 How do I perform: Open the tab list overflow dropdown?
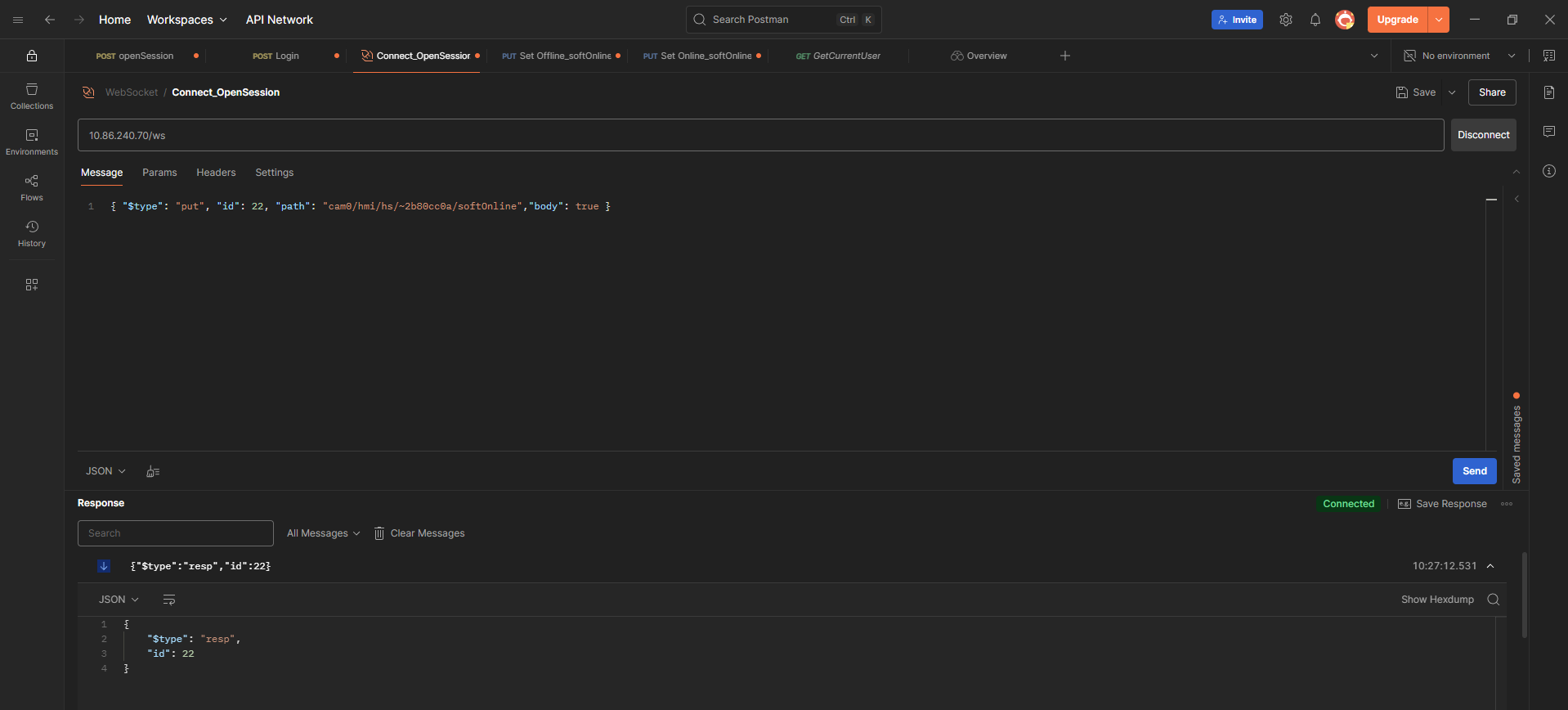coord(1374,56)
